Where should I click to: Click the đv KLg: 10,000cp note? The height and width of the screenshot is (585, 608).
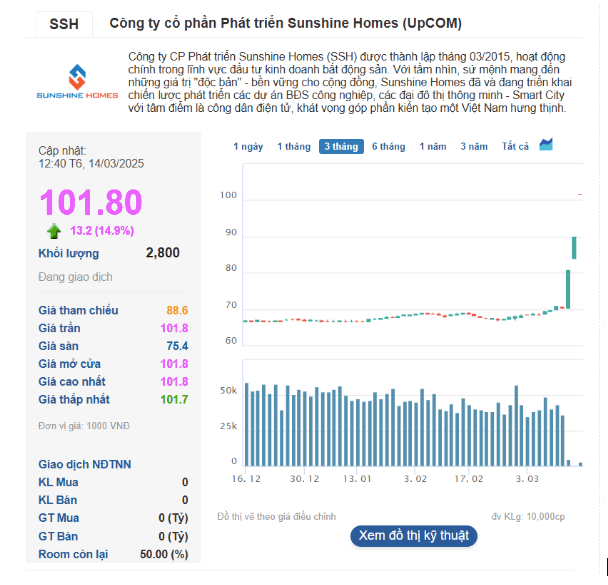528,517
